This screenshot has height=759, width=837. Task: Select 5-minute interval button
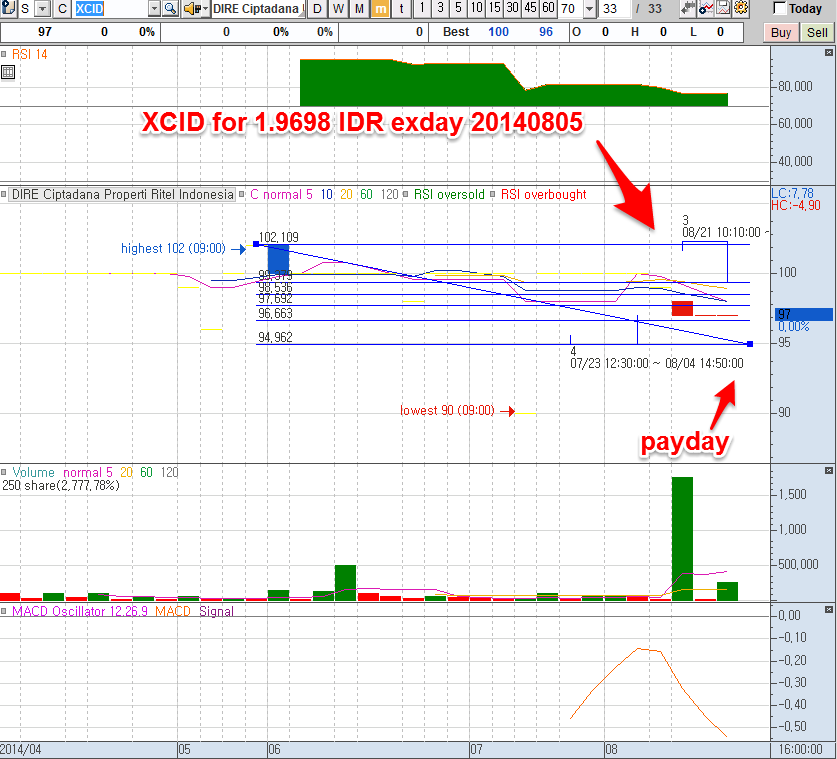(x=459, y=9)
